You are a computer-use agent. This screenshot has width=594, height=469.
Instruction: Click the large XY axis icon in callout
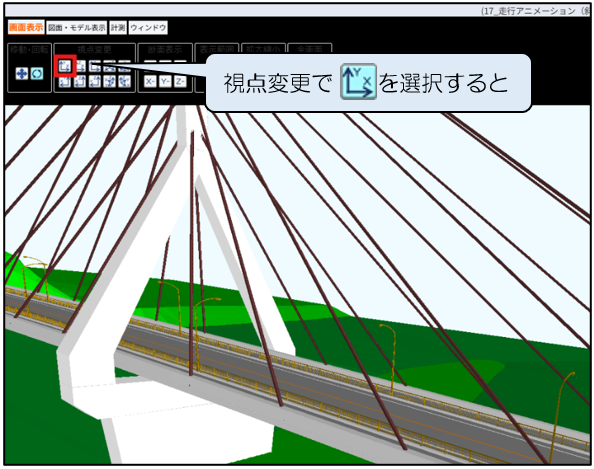click(x=358, y=82)
